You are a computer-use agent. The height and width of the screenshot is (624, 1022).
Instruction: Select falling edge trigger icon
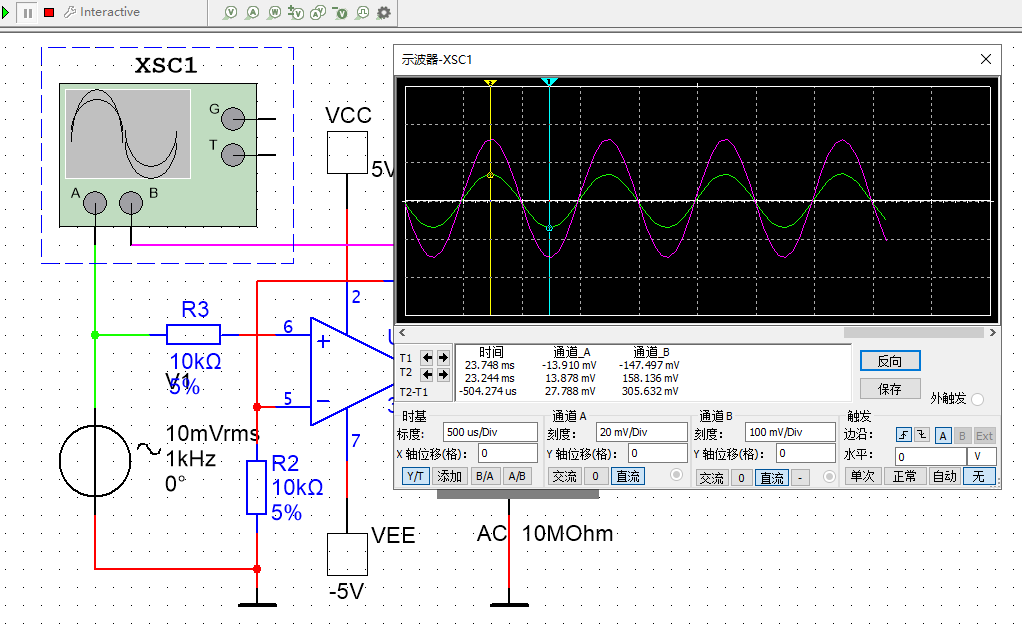(x=922, y=435)
